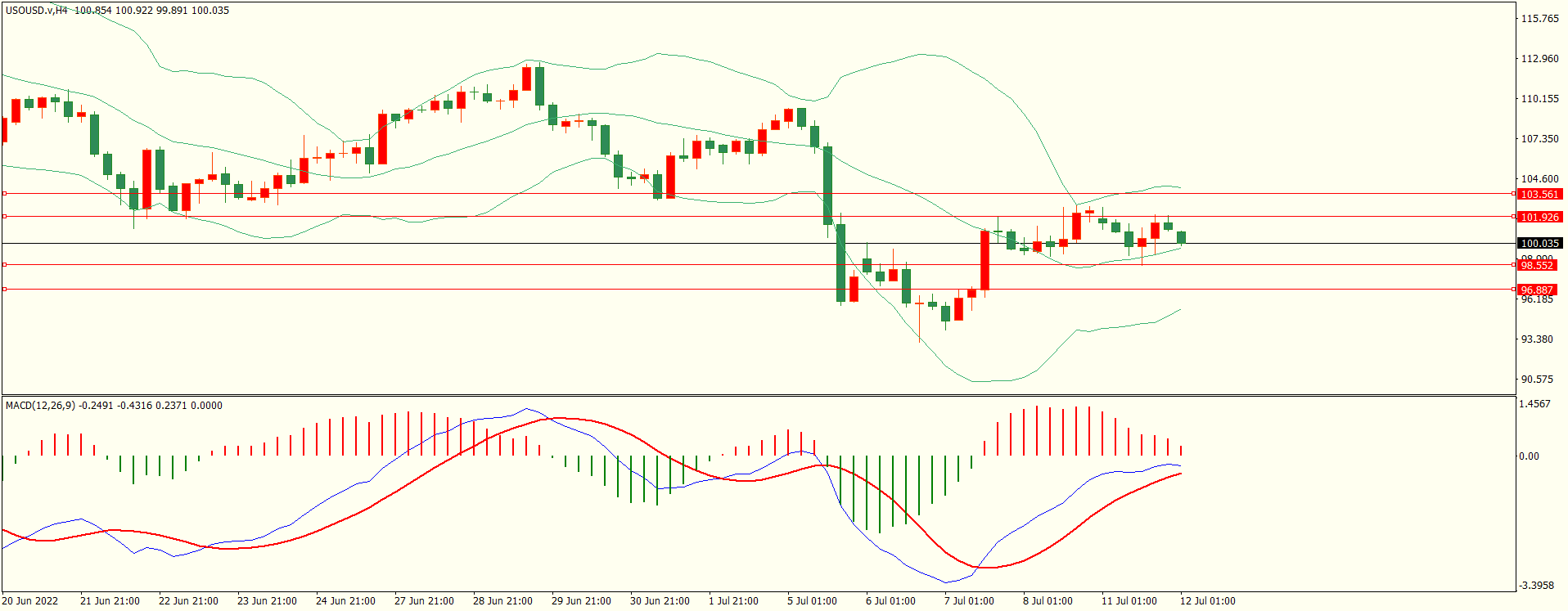Select the 29 Jun 21:00 time axis label
This screenshot has height=611, width=1568.
point(581,601)
